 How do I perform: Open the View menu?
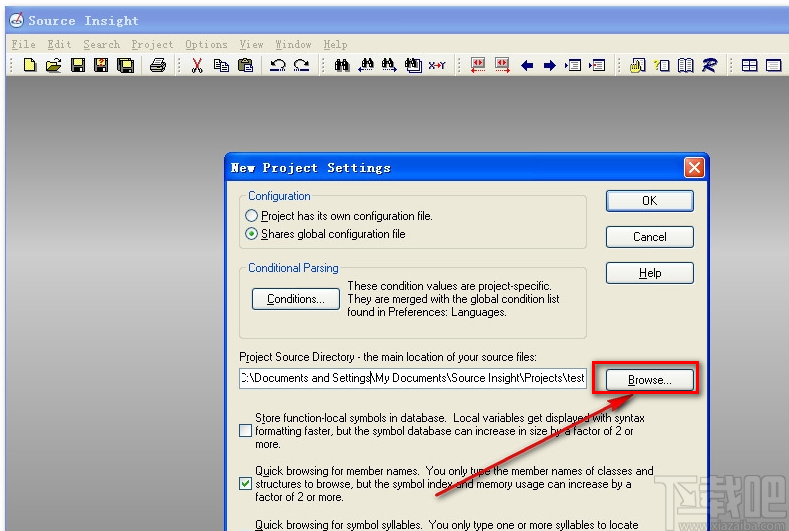tap(251, 44)
